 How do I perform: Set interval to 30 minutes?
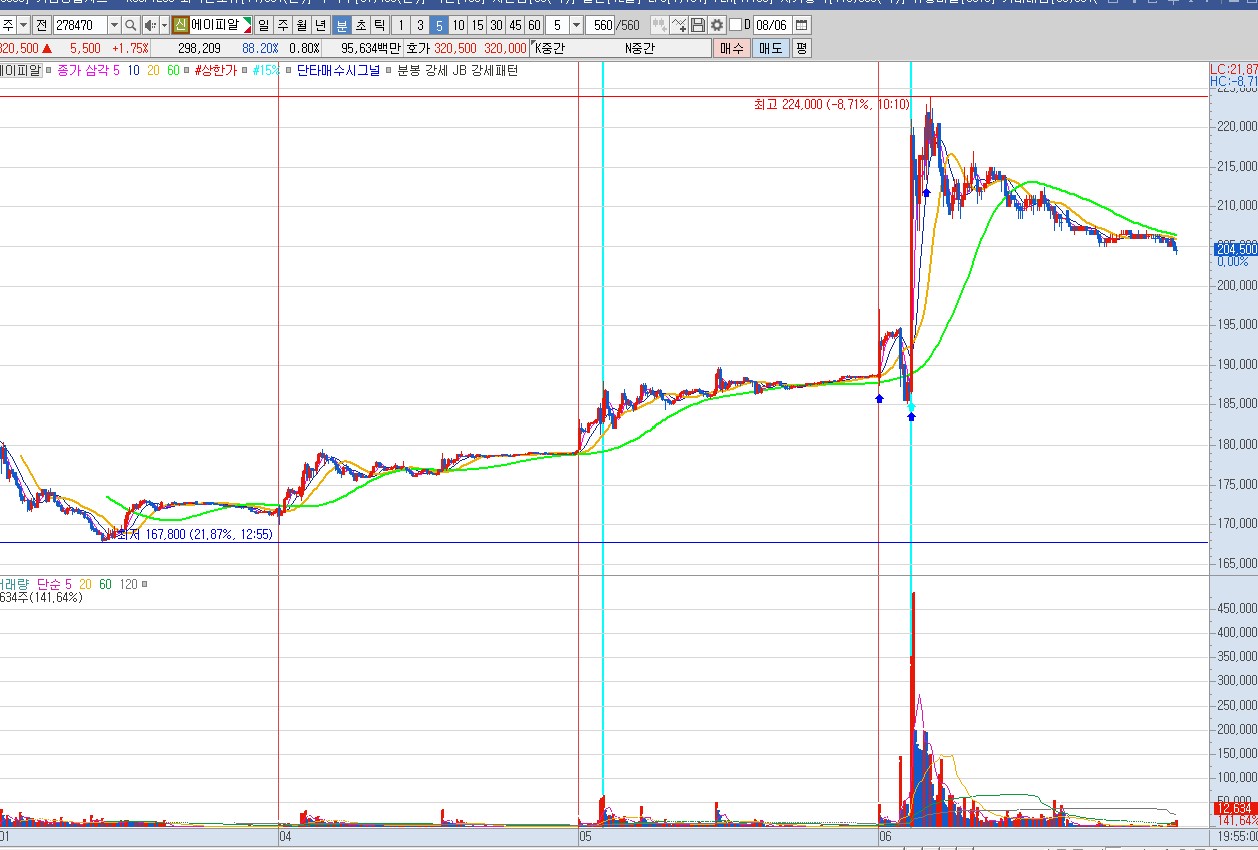coord(496,25)
